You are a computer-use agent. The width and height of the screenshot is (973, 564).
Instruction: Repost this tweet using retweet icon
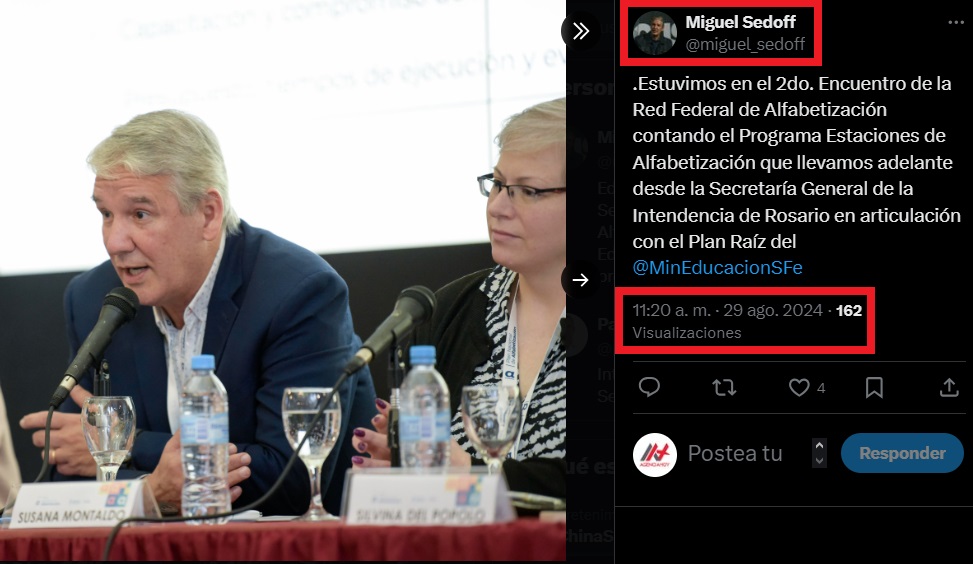point(724,388)
